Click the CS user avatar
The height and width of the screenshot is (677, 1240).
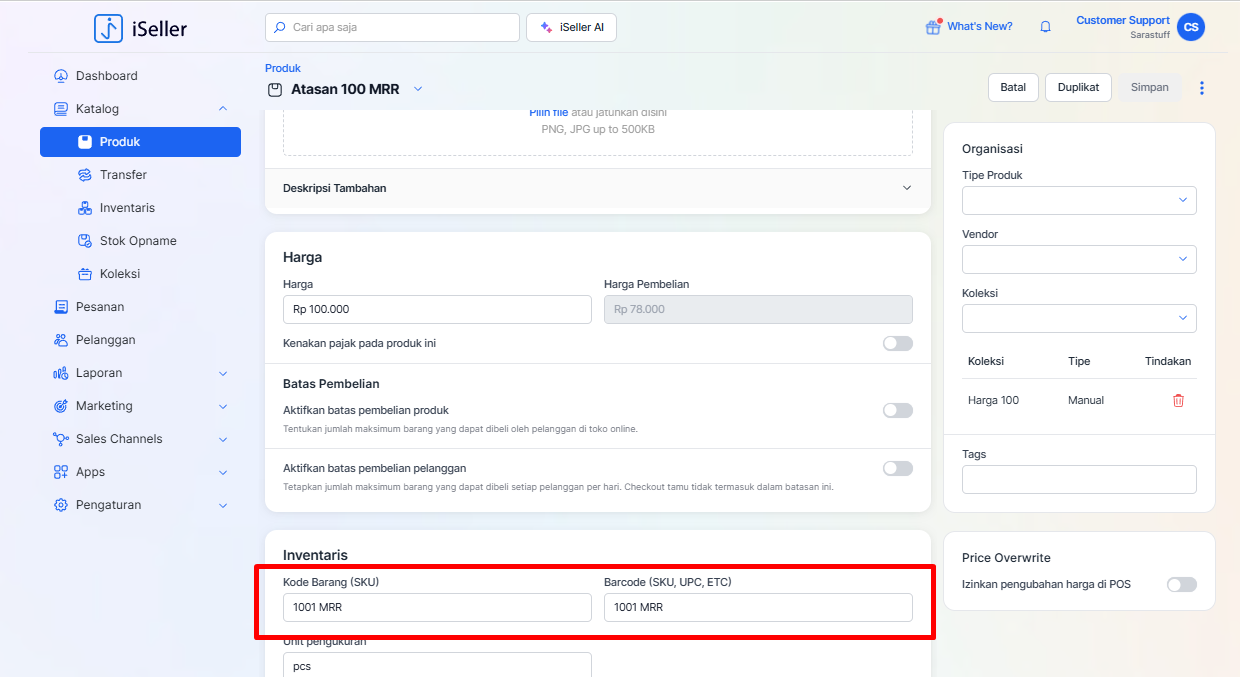tap(1190, 27)
